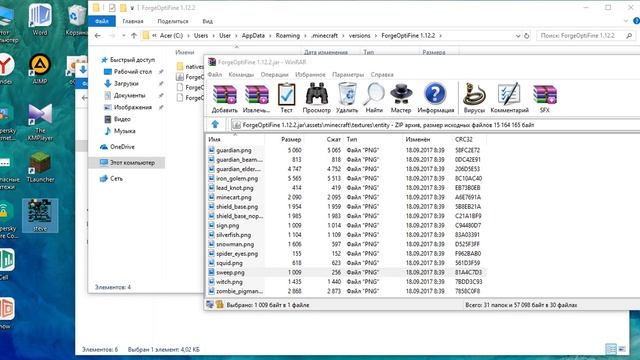Open WinRAR menu Операции
Viewport: 640px width, 360px height.
tap(274, 75)
